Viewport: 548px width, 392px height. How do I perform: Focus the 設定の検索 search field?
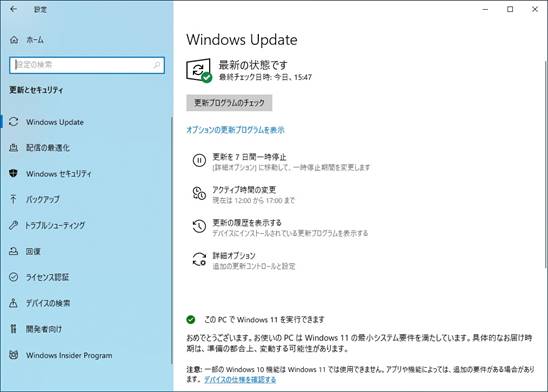pos(87,65)
